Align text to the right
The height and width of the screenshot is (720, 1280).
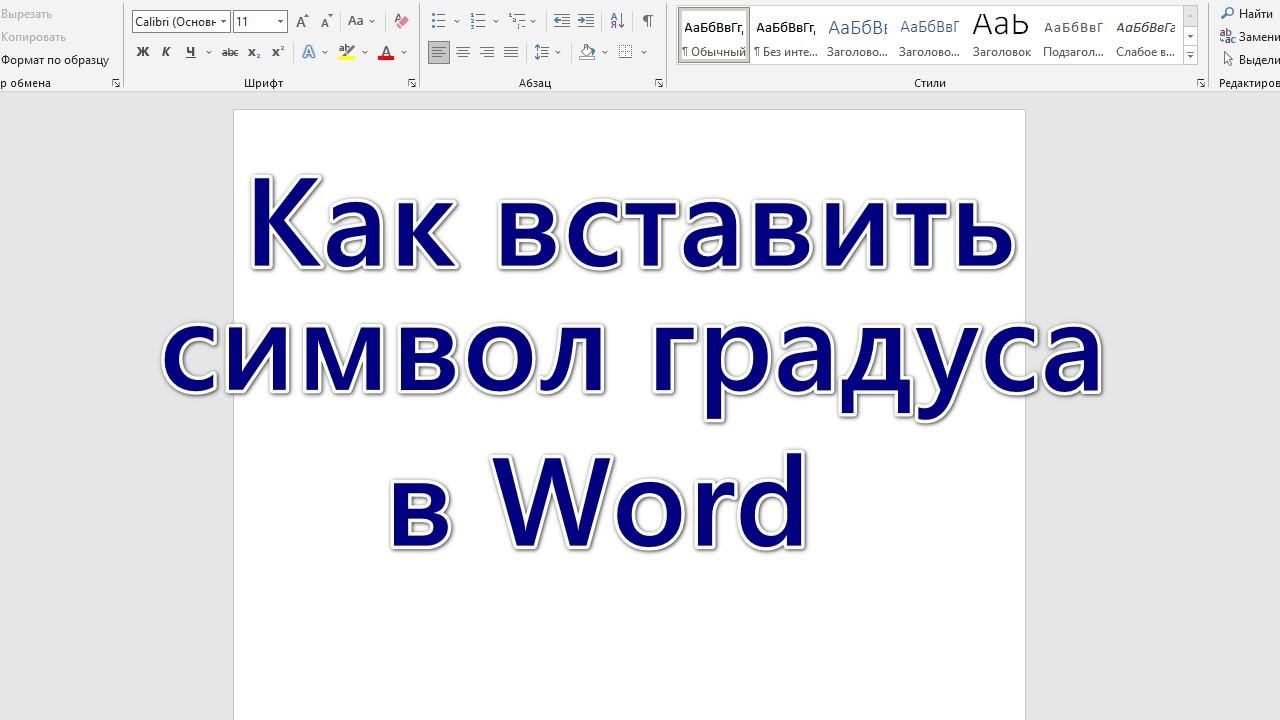click(x=487, y=52)
